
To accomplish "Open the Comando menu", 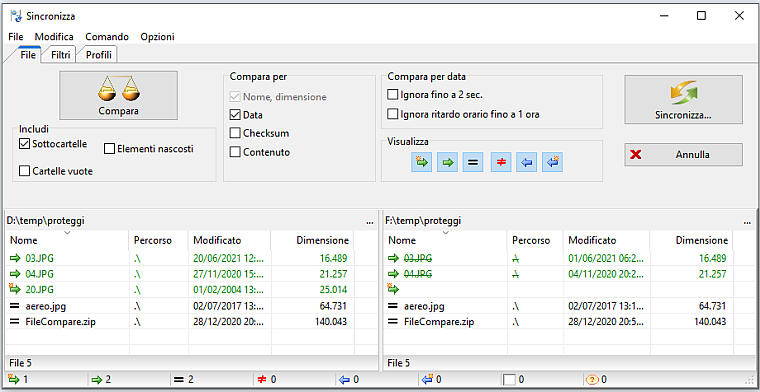I will (107, 37).
